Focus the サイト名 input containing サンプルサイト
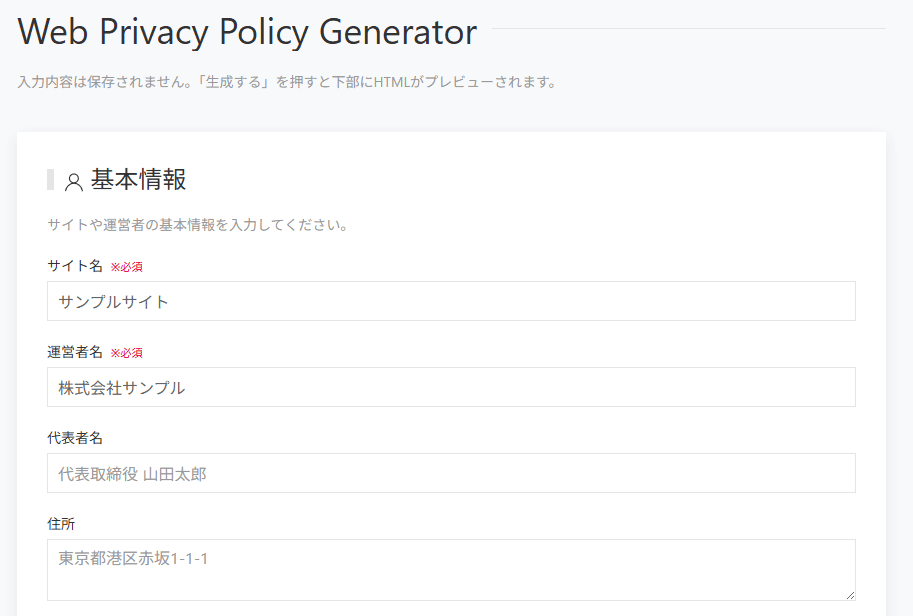The image size is (913, 616). point(450,301)
